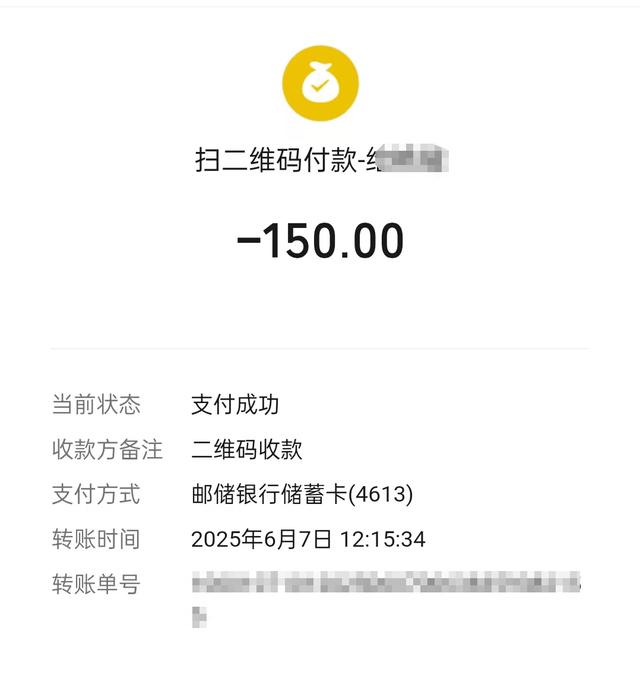The image size is (640, 688).
Task: Click the minus sign before 150.00
Action: click(247, 243)
